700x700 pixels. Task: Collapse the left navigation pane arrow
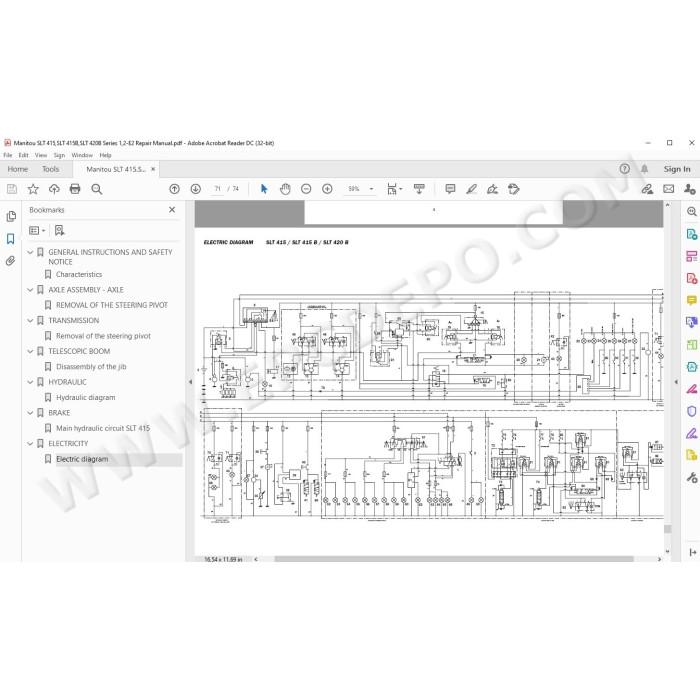click(x=190, y=382)
